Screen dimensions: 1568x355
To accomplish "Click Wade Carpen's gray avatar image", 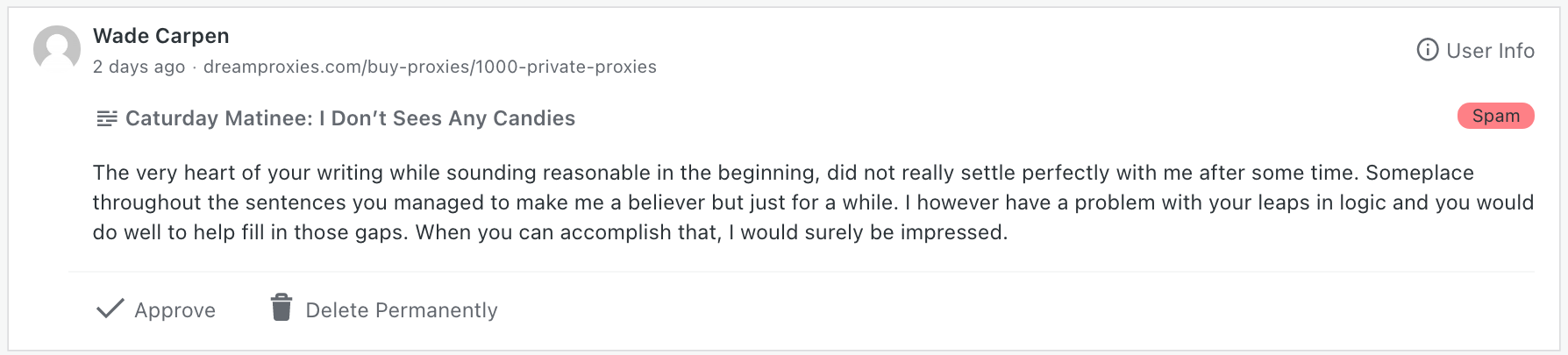I will point(57,49).
